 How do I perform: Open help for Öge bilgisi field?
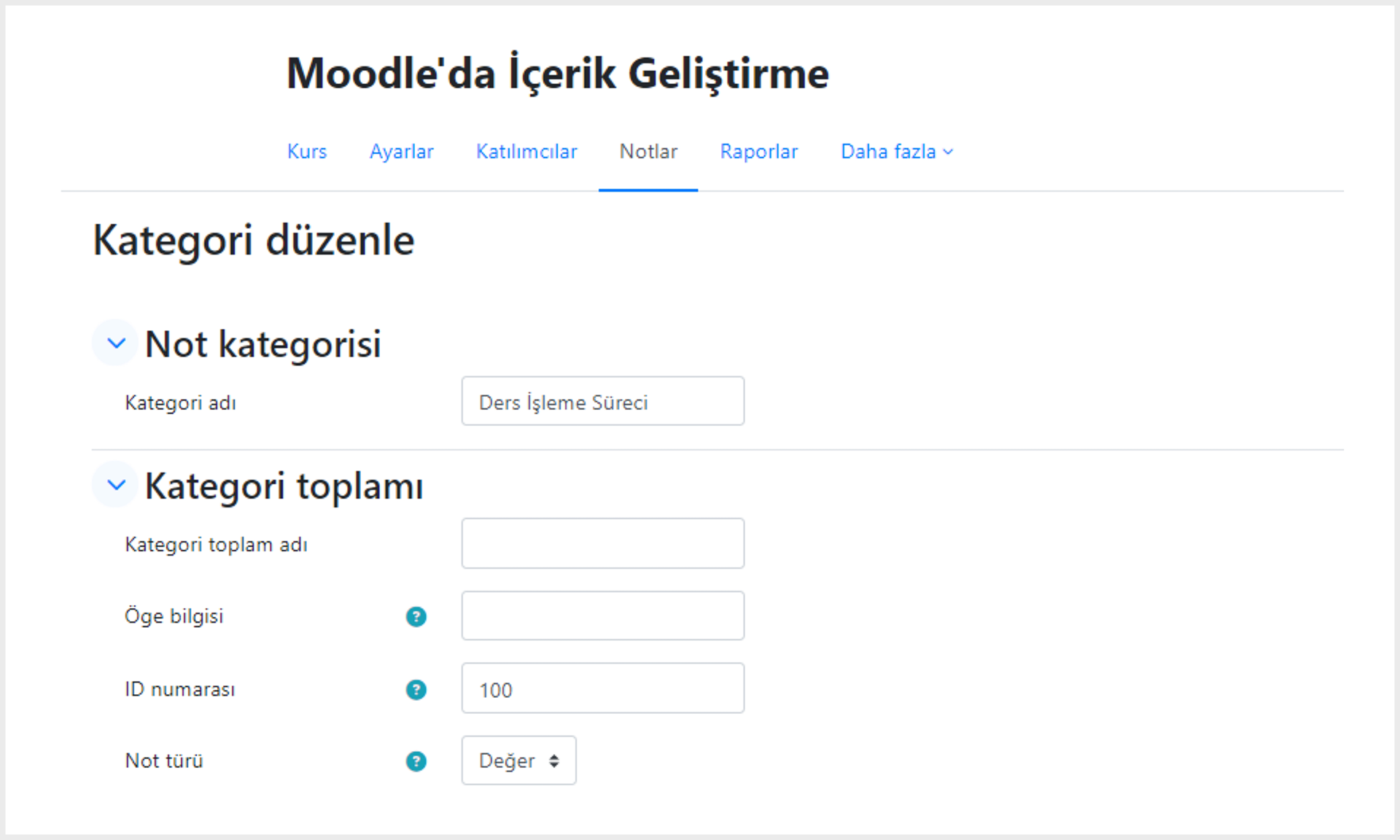pyautogui.click(x=416, y=617)
